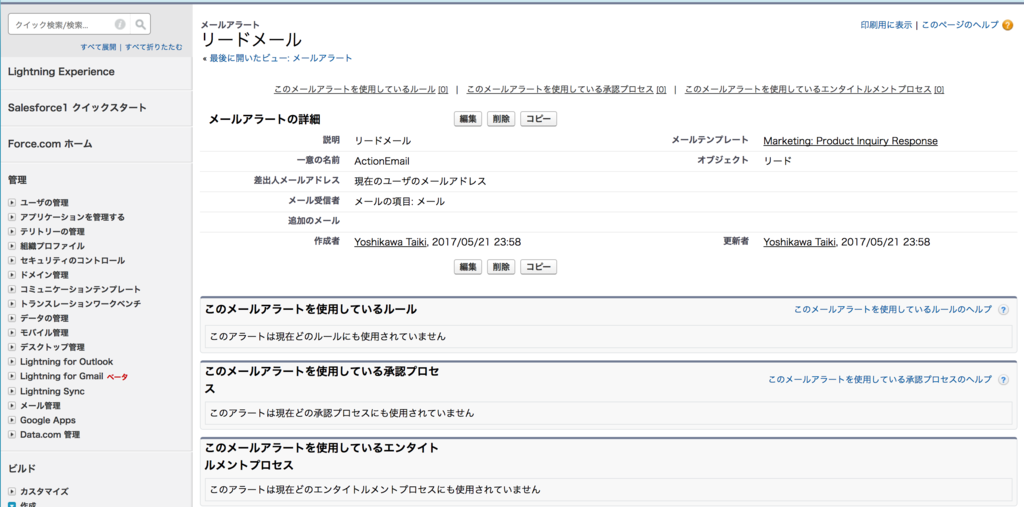This screenshot has height=507, width=1024.
Task: Expand コミュニケーションテンプレート node
Action: click(12, 289)
